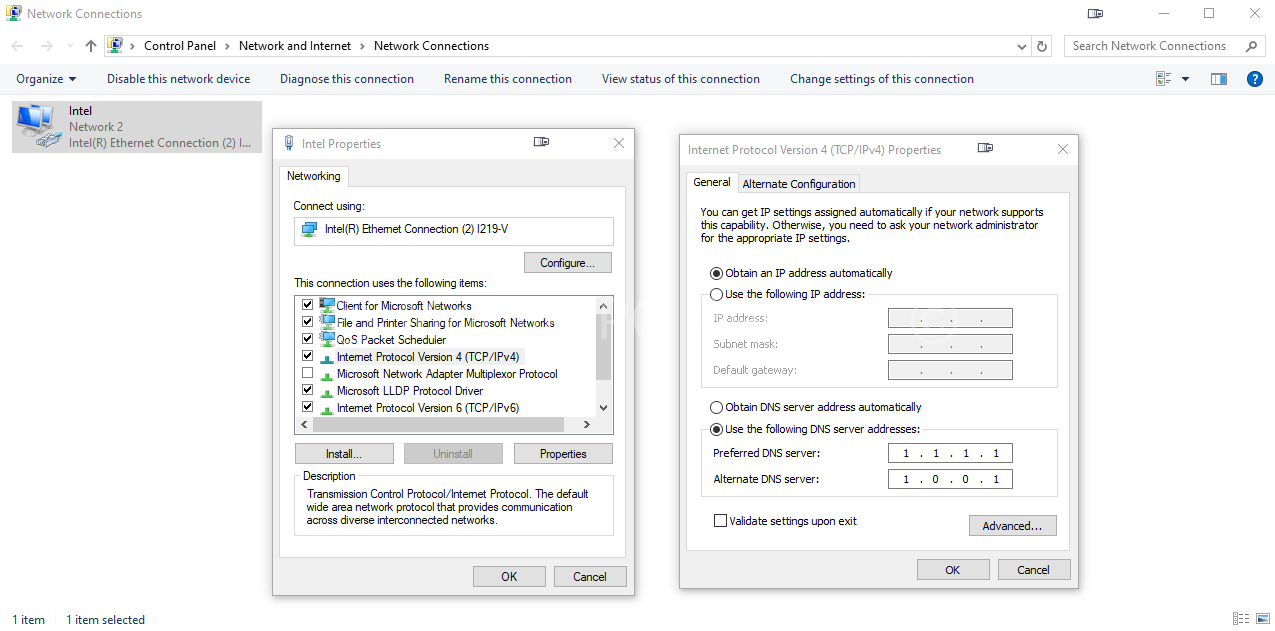The width and height of the screenshot is (1275, 631).
Task: Toggle QoS Packet Scheduler checkbox
Action: pos(307,339)
